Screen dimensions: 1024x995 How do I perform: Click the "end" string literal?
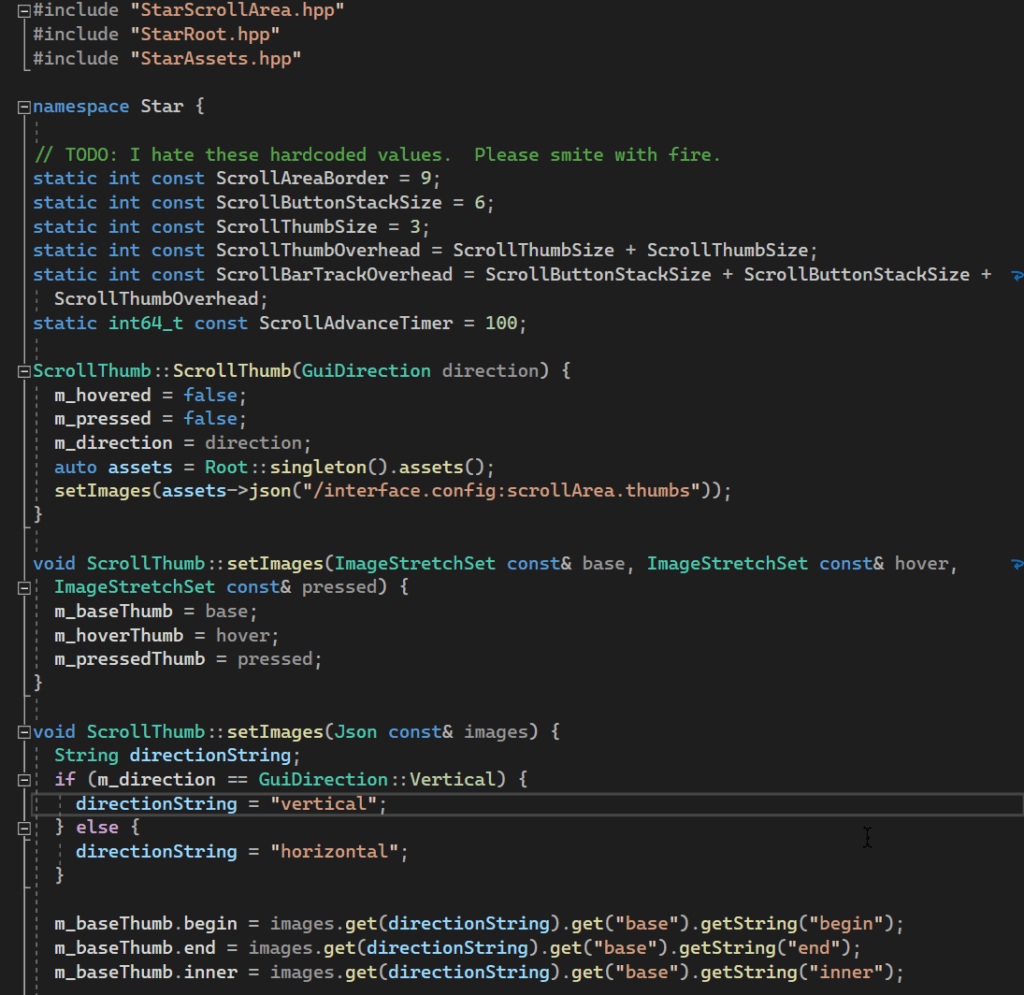pos(814,947)
